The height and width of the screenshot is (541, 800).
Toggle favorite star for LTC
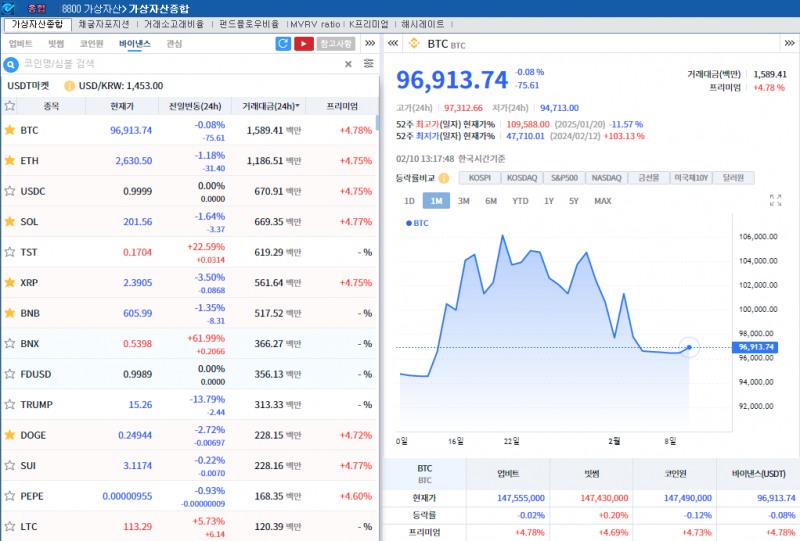(10, 526)
